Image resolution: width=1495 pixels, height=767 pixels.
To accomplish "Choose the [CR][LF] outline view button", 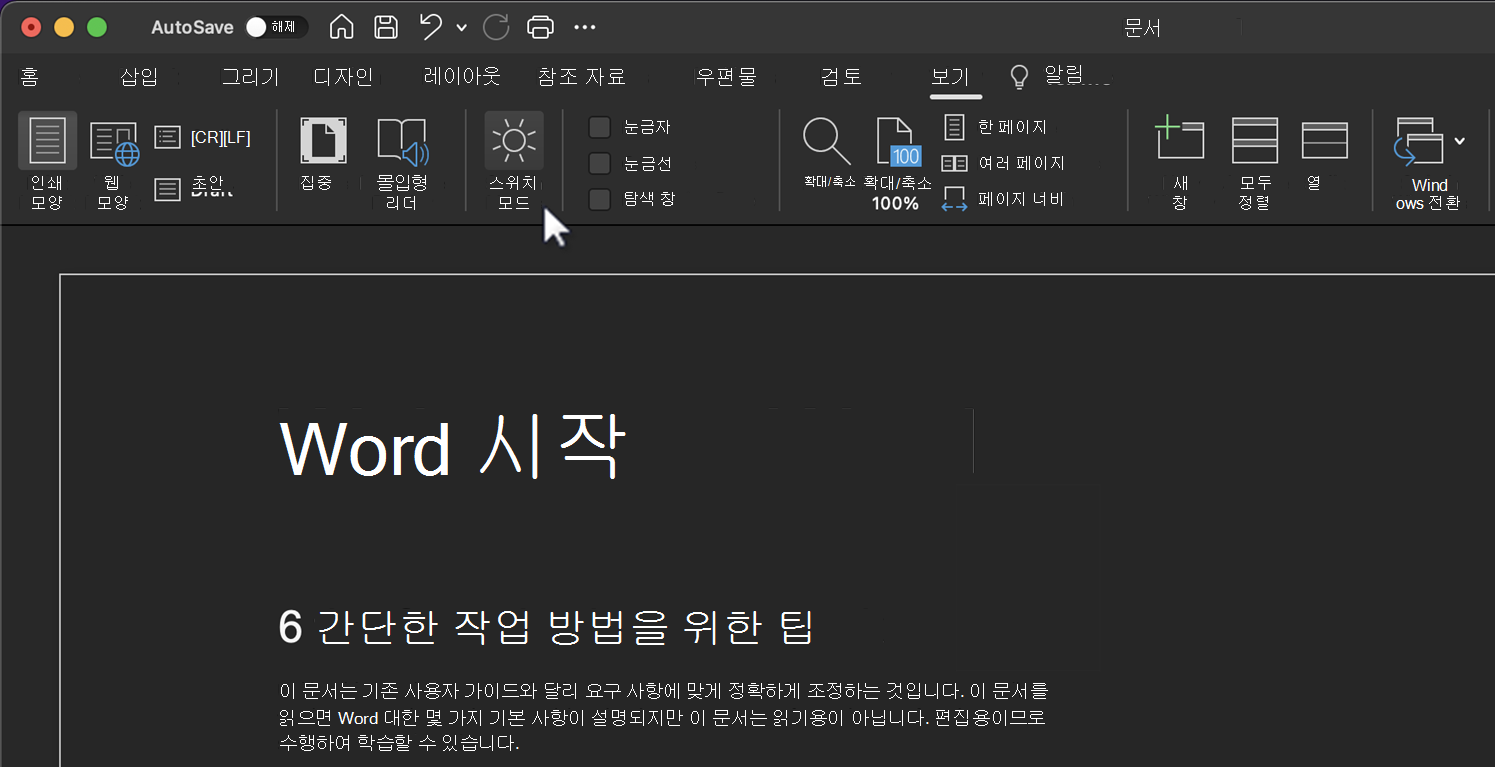I will pos(203,137).
